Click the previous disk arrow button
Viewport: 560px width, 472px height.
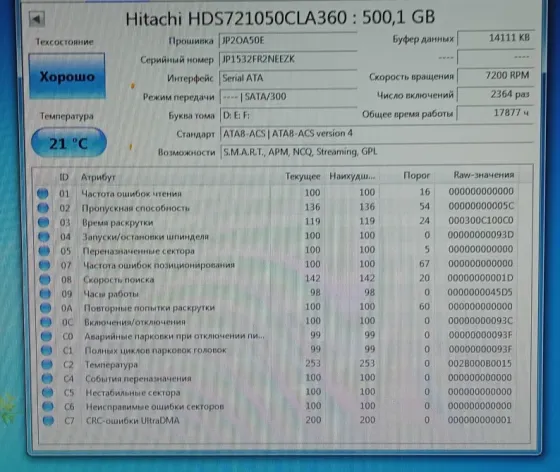(37, 19)
